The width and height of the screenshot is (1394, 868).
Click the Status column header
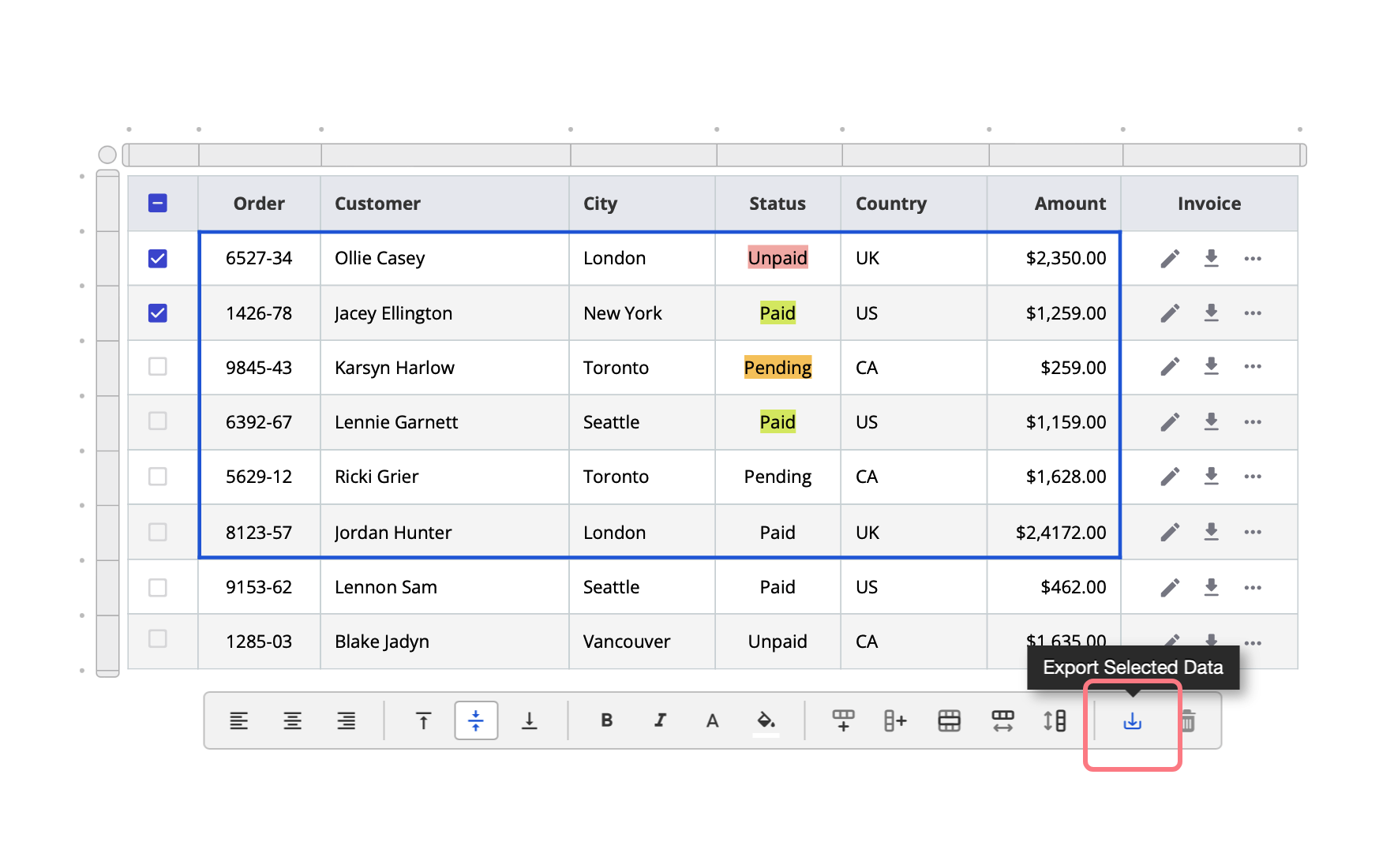777,203
